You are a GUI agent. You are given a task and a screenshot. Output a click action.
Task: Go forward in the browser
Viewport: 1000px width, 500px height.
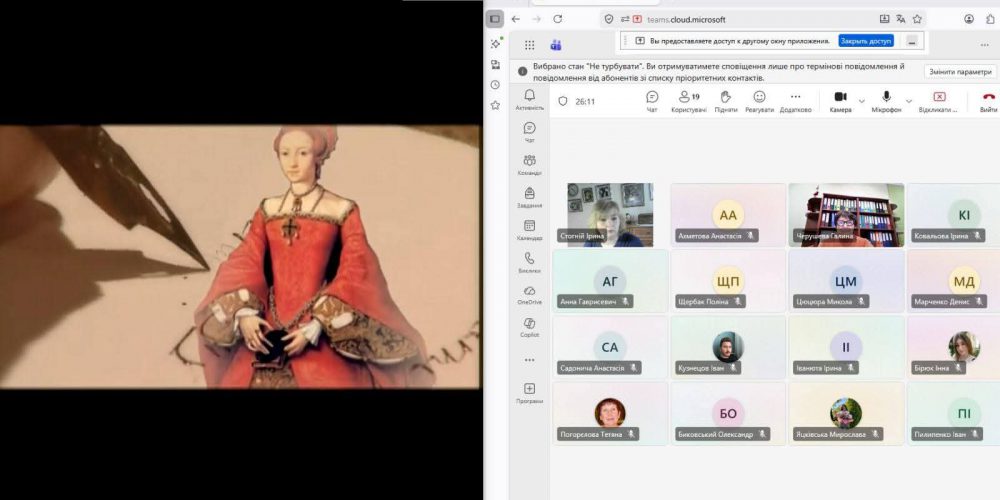click(536, 19)
